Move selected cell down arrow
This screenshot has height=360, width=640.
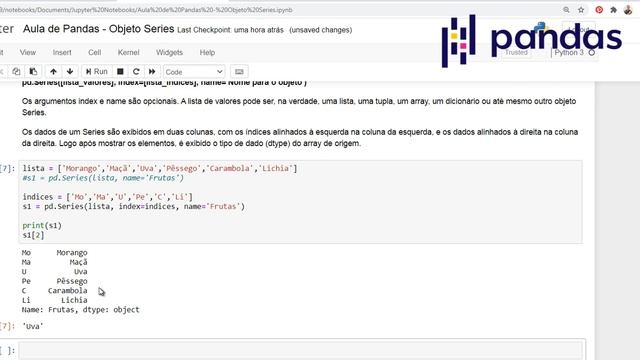(x=70, y=71)
